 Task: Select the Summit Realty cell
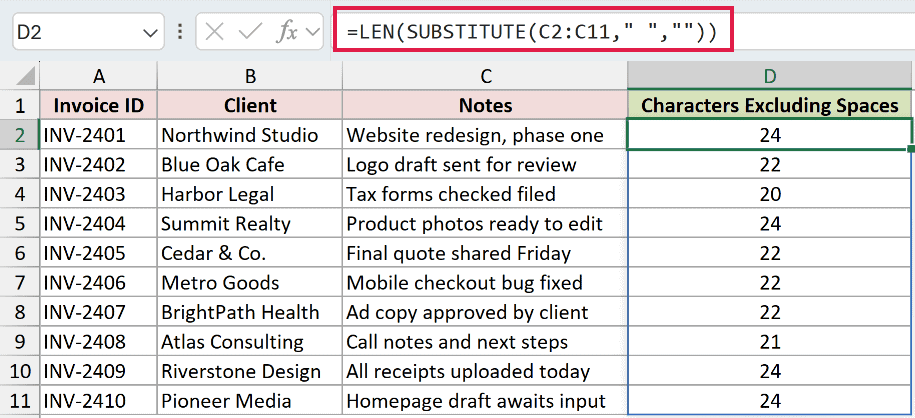click(x=250, y=224)
